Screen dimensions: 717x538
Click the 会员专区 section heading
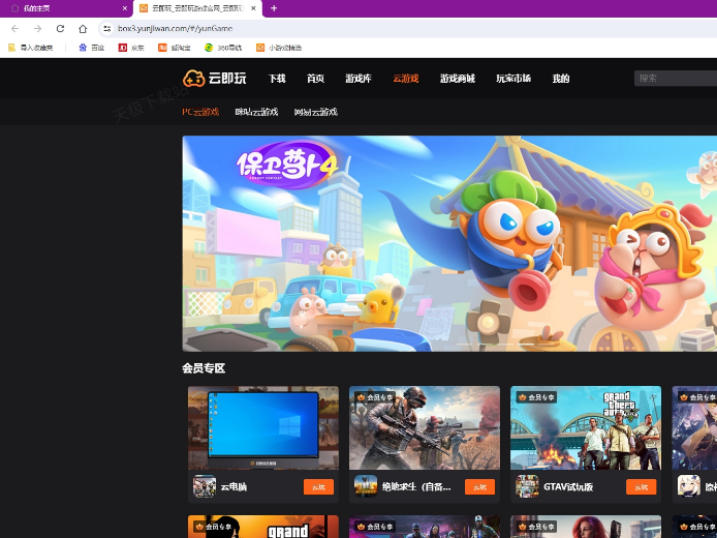point(203,368)
